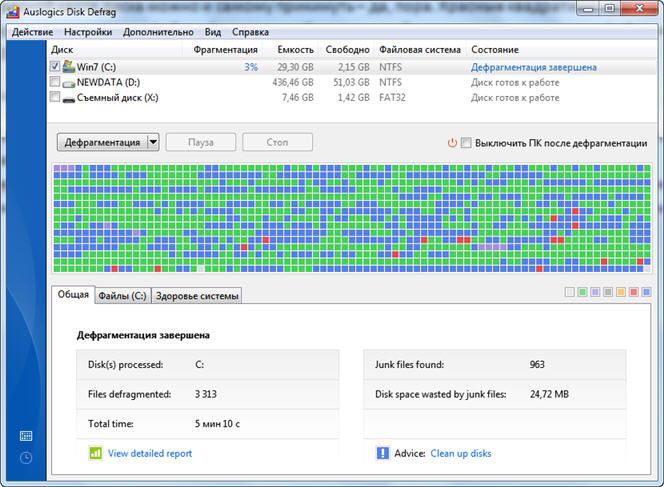
Task: Click the Win7 (C:) drive icon
Action: [x=69, y=66]
